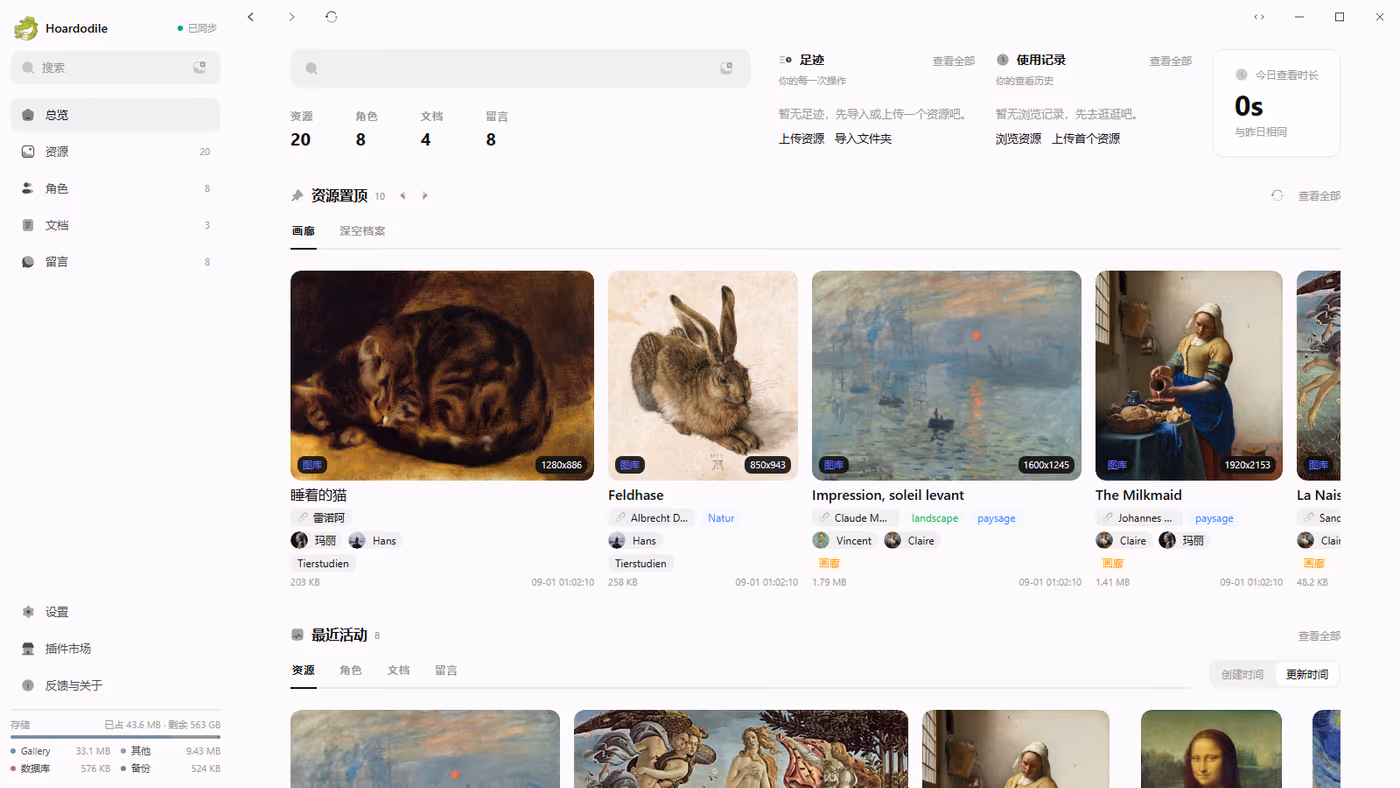Viewport: 1400px width, 788px height.
Task: Focus the main search bar
Action: click(521, 68)
